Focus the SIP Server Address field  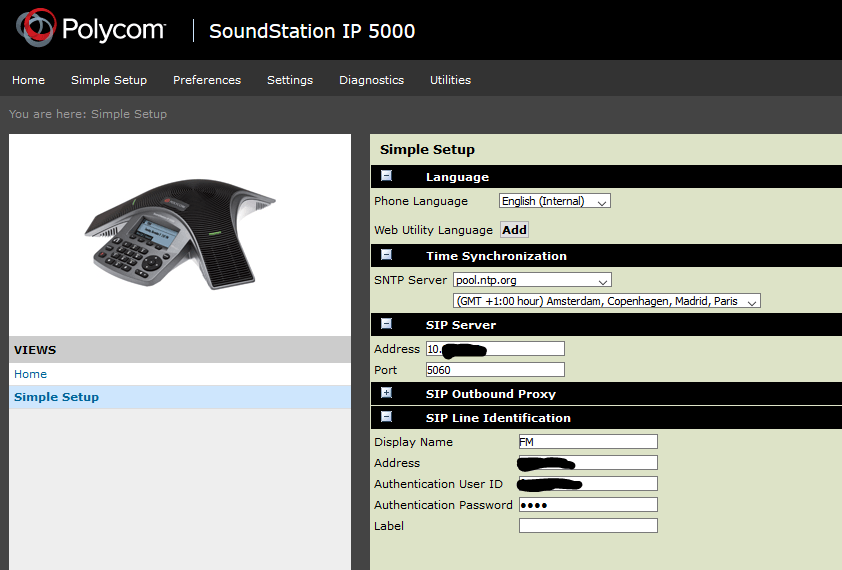click(x=495, y=349)
